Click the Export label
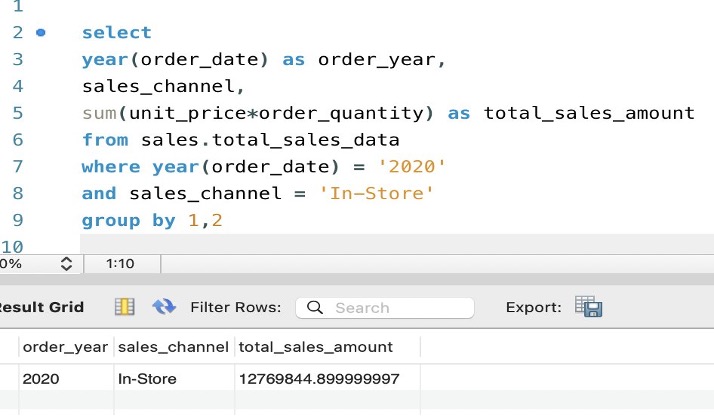The height and width of the screenshot is (416, 714). tap(534, 308)
